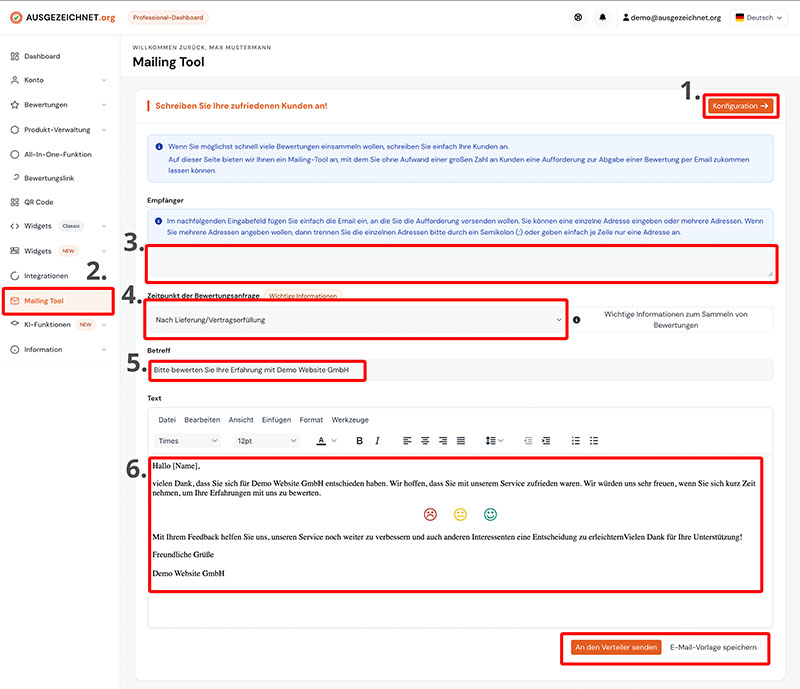This screenshot has height=689, width=800.
Task: Click the Konto person icon
Action: coord(15,80)
